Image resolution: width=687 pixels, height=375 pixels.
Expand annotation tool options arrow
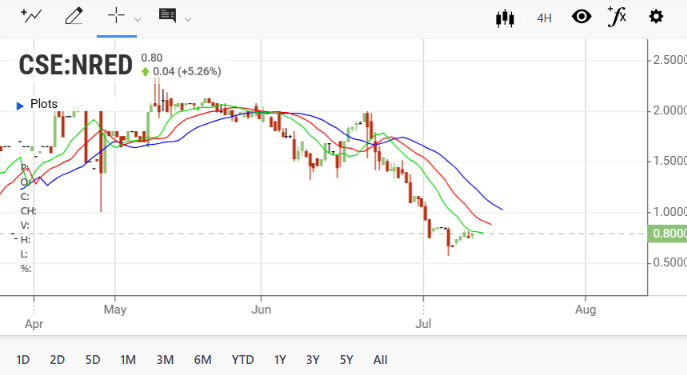(188, 19)
